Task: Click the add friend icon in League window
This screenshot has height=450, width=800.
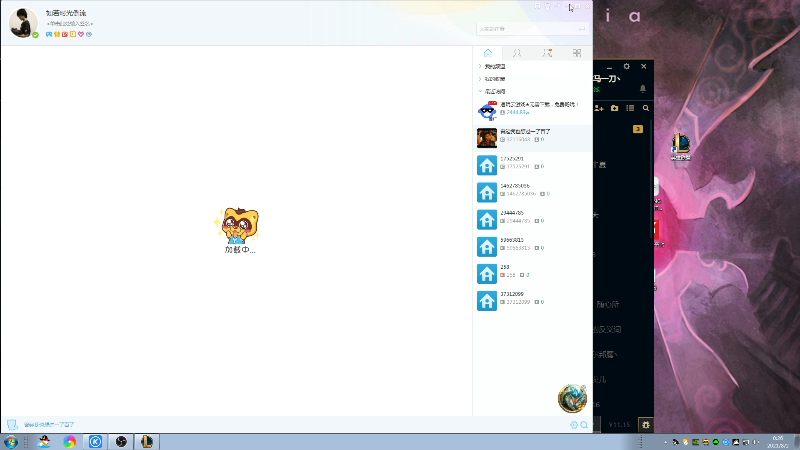Action: tap(599, 108)
